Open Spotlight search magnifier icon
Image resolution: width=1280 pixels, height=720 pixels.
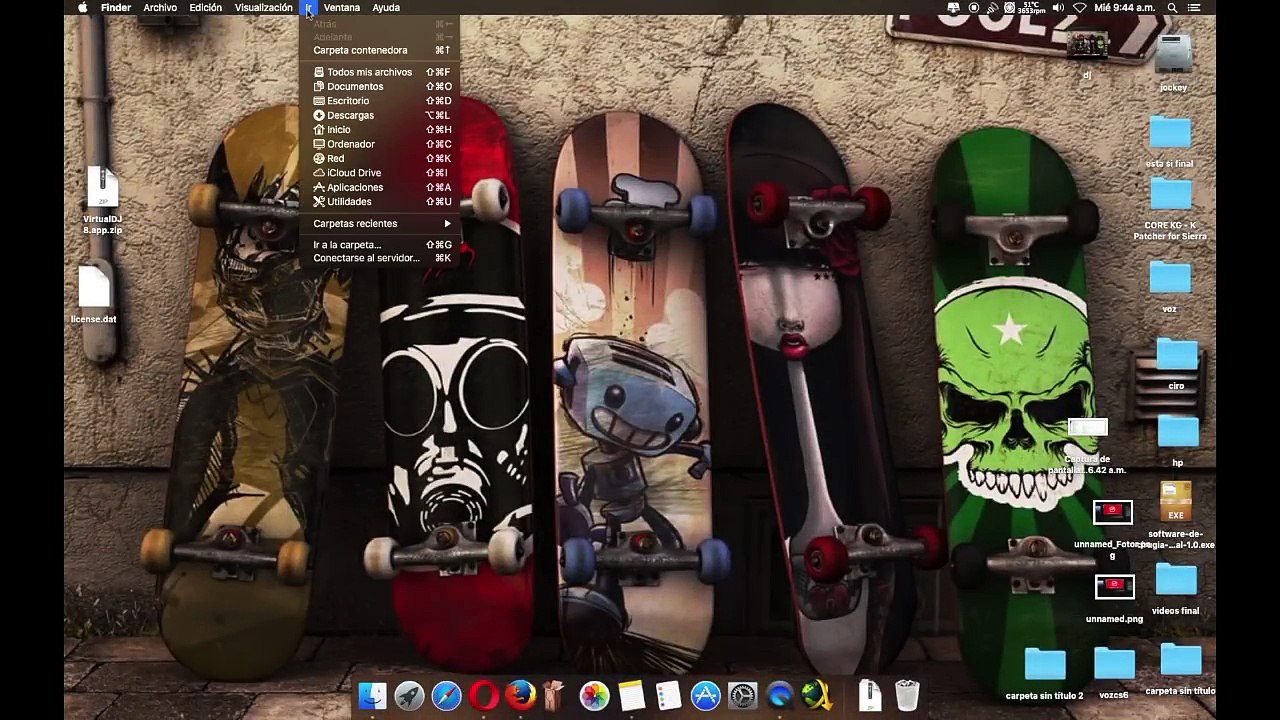coord(1172,7)
